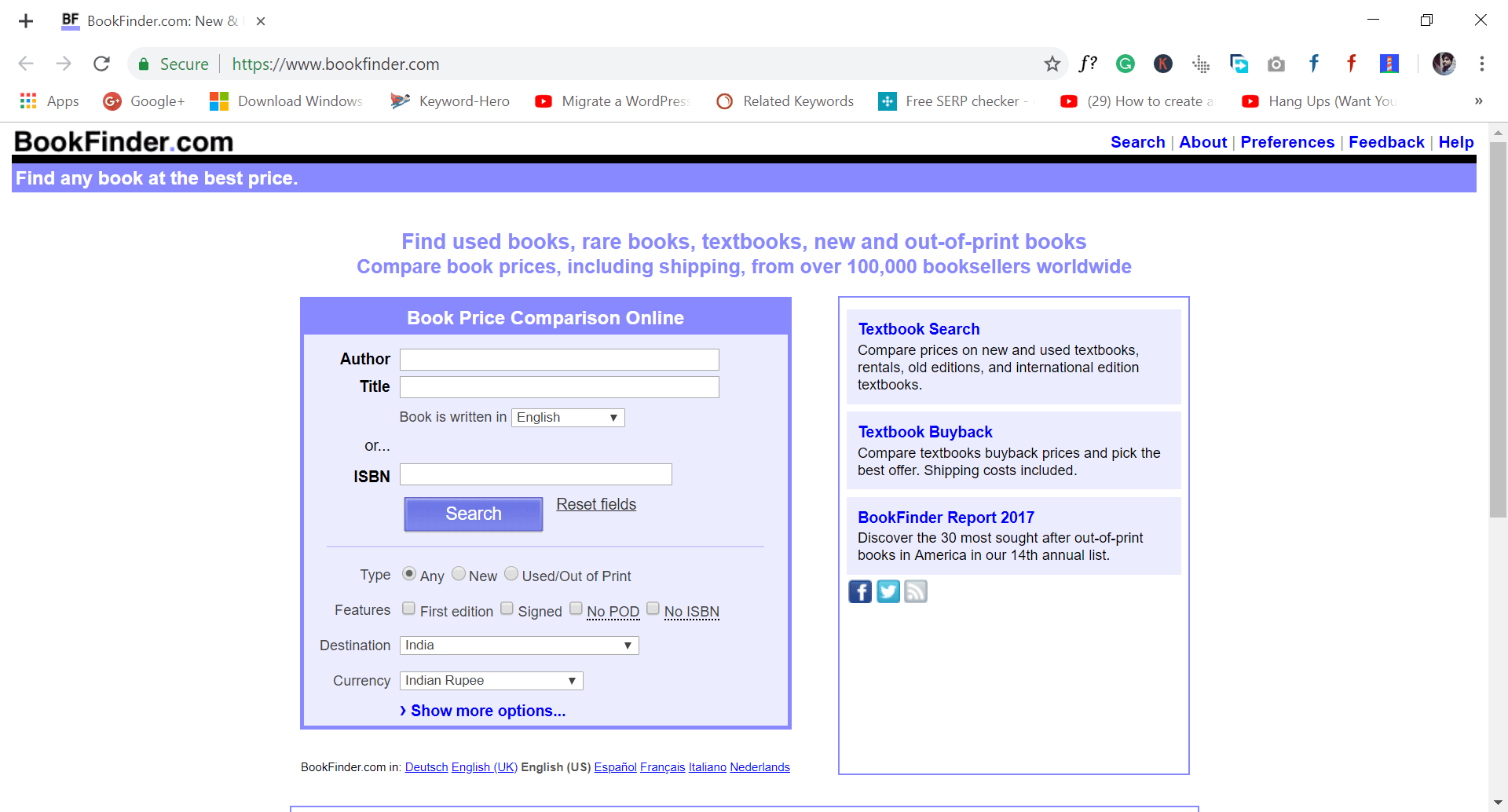Open a new tab with the plus icon
1508x812 pixels.
[x=26, y=21]
